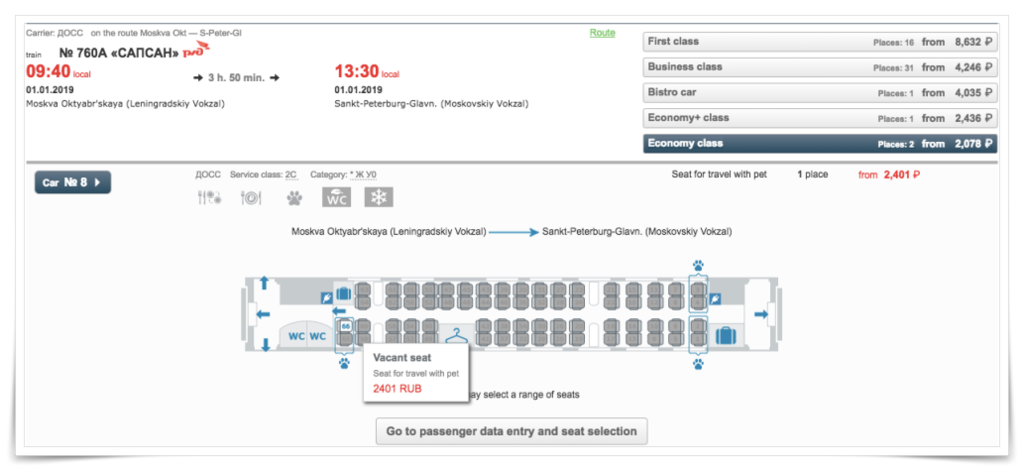Click the air conditioning snowflake icon

379,197
